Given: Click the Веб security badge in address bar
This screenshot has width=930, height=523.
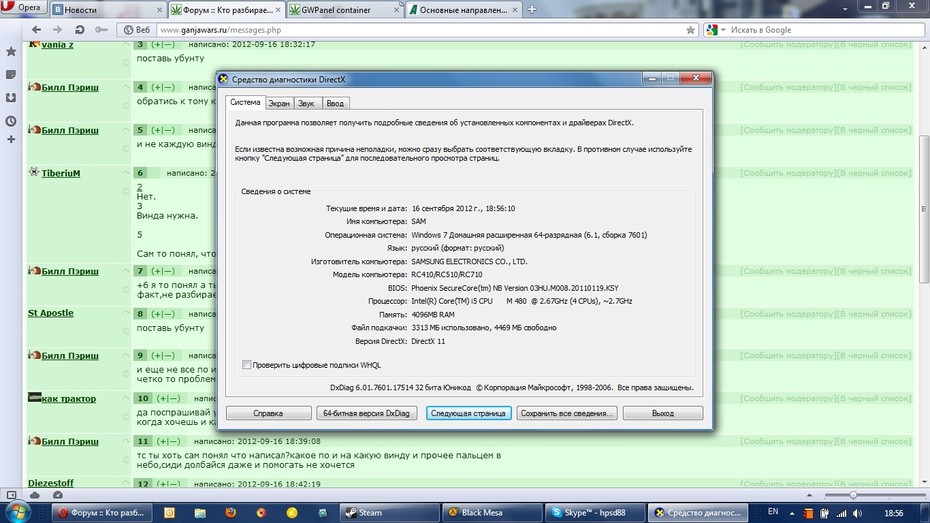Looking at the screenshot, I should coord(136,30).
